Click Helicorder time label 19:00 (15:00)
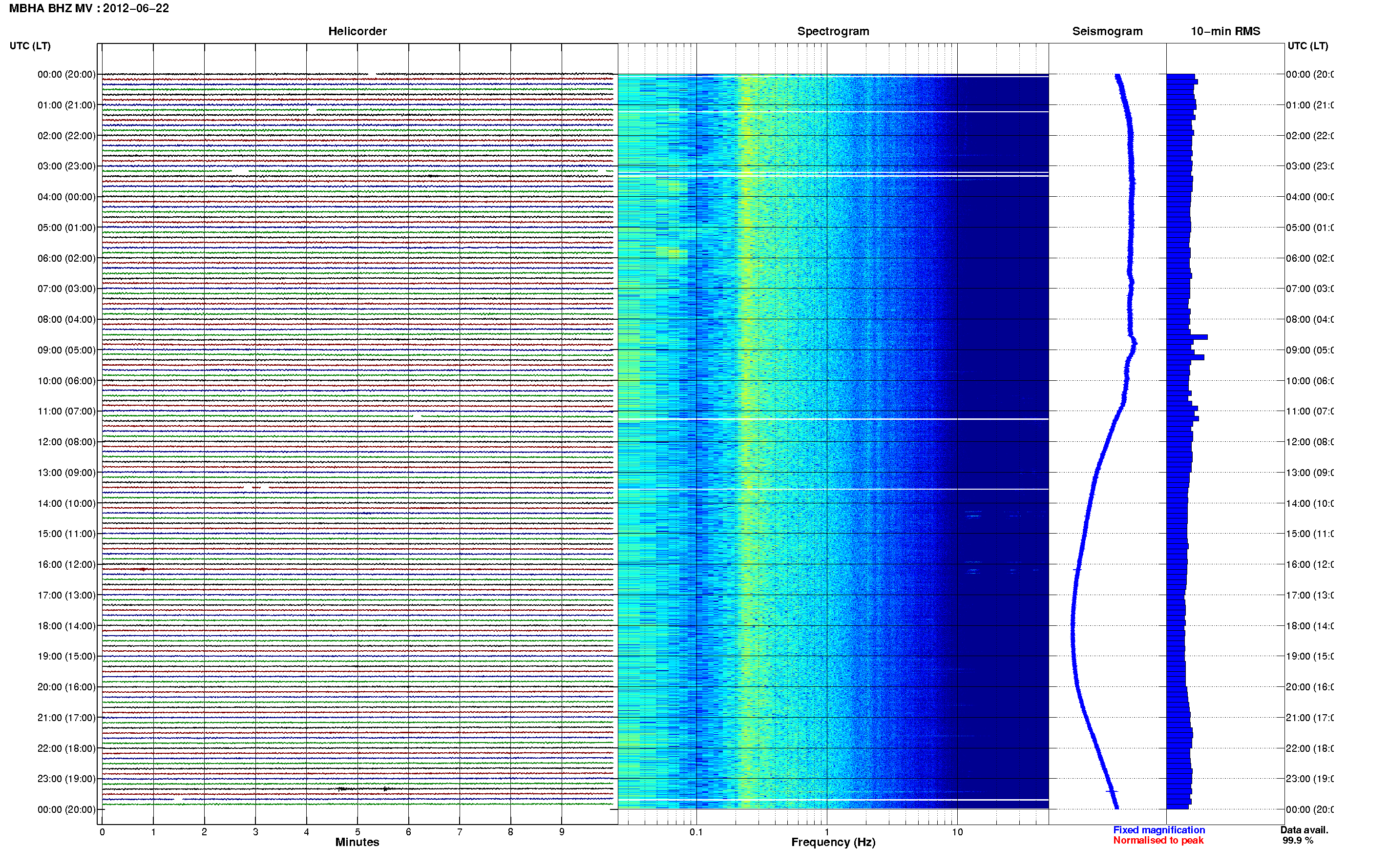This screenshot has width=1389, height=868. [x=66, y=656]
